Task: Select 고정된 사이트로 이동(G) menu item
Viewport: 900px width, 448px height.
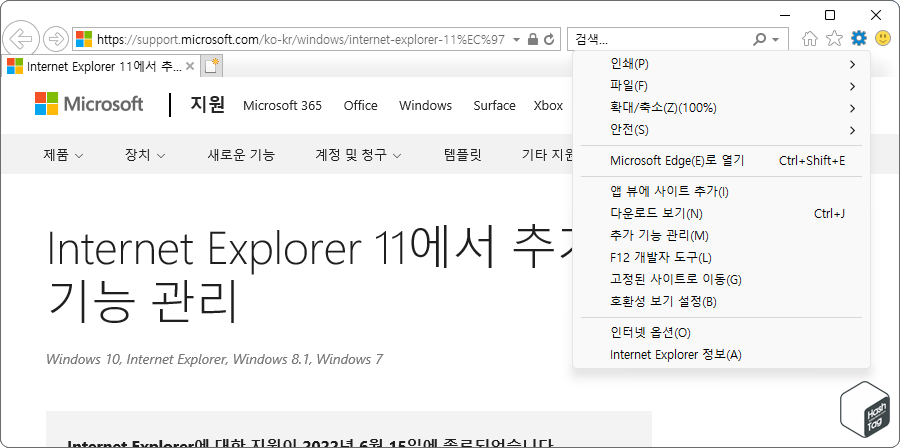Action: coord(721,280)
